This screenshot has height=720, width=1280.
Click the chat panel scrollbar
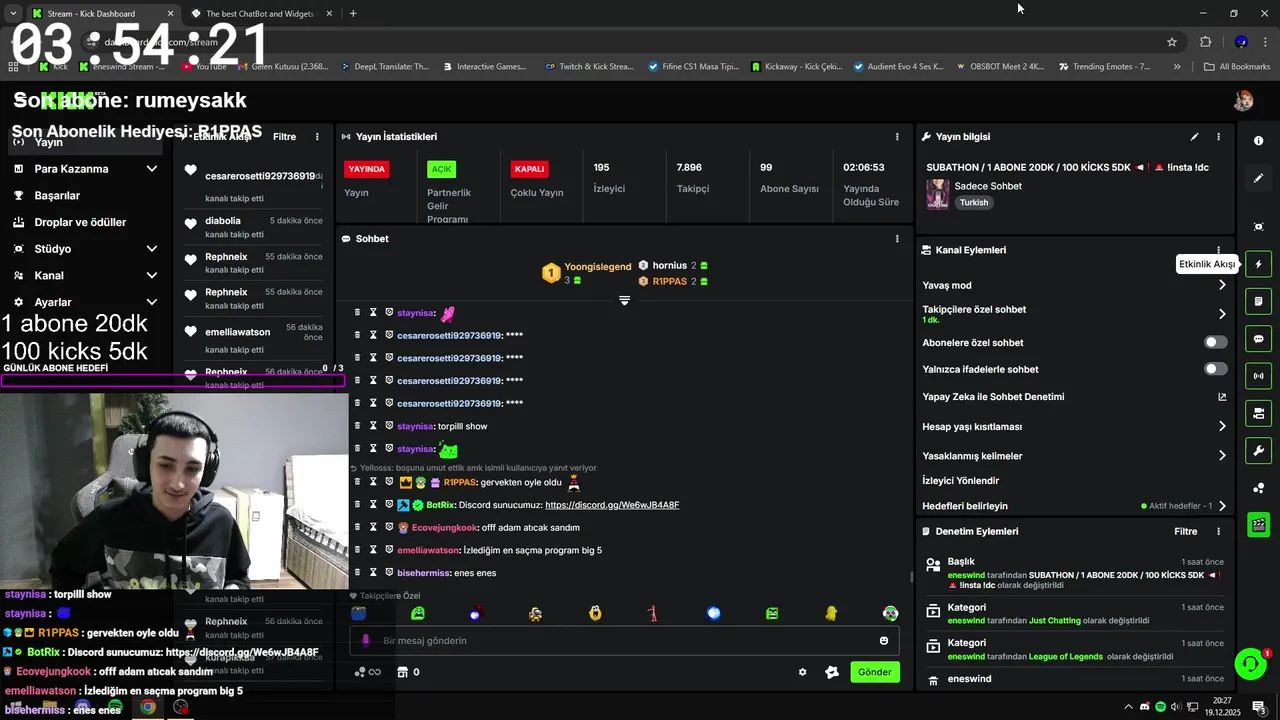click(911, 577)
